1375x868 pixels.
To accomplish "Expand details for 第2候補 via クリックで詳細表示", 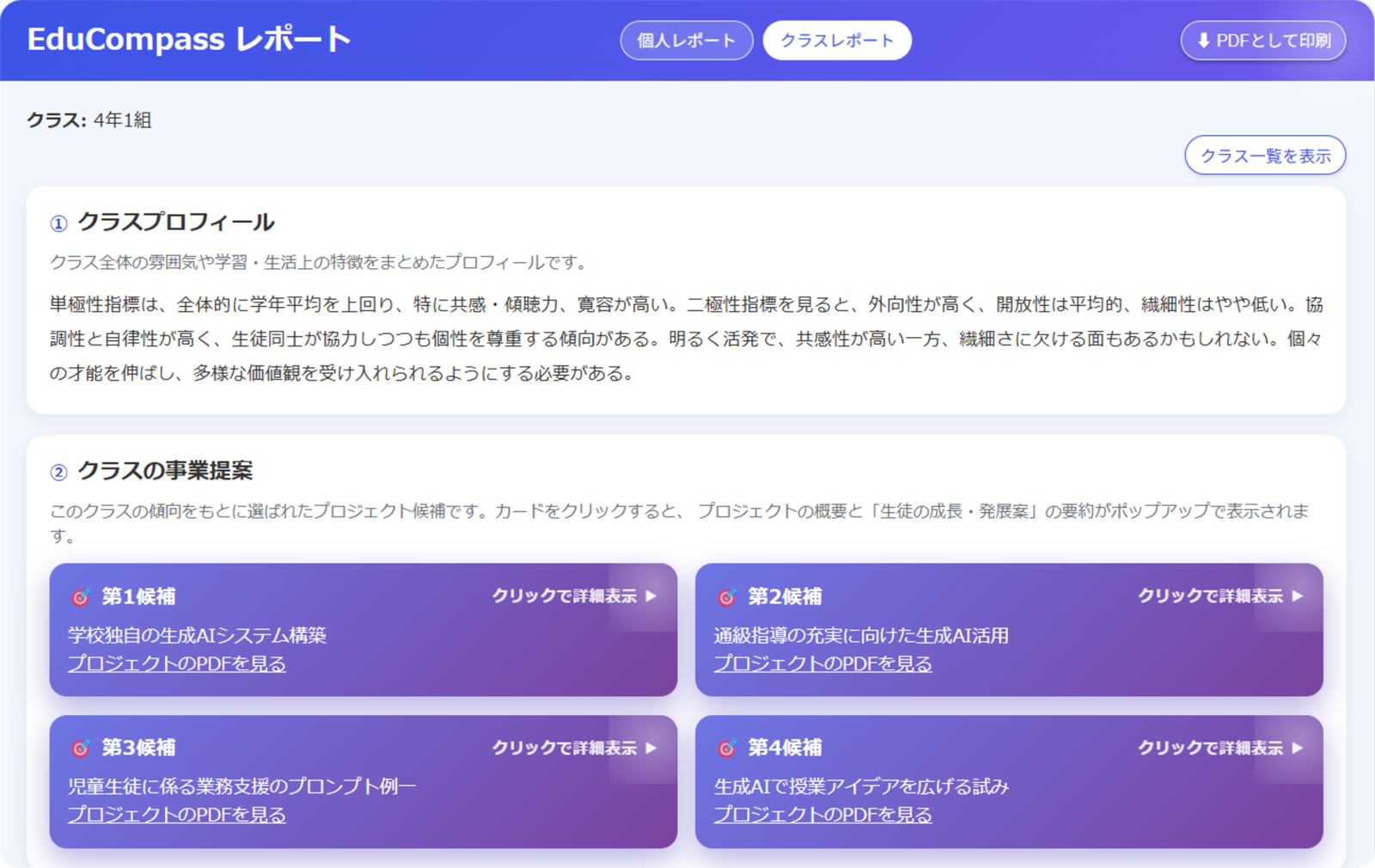I will pos(1220,596).
